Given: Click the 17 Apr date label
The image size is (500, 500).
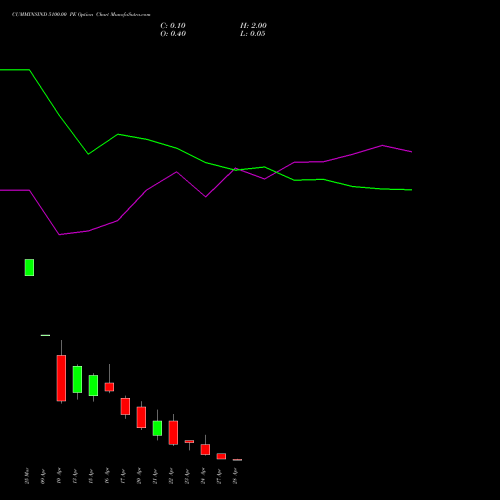Looking at the screenshot, I should [123, 477].
